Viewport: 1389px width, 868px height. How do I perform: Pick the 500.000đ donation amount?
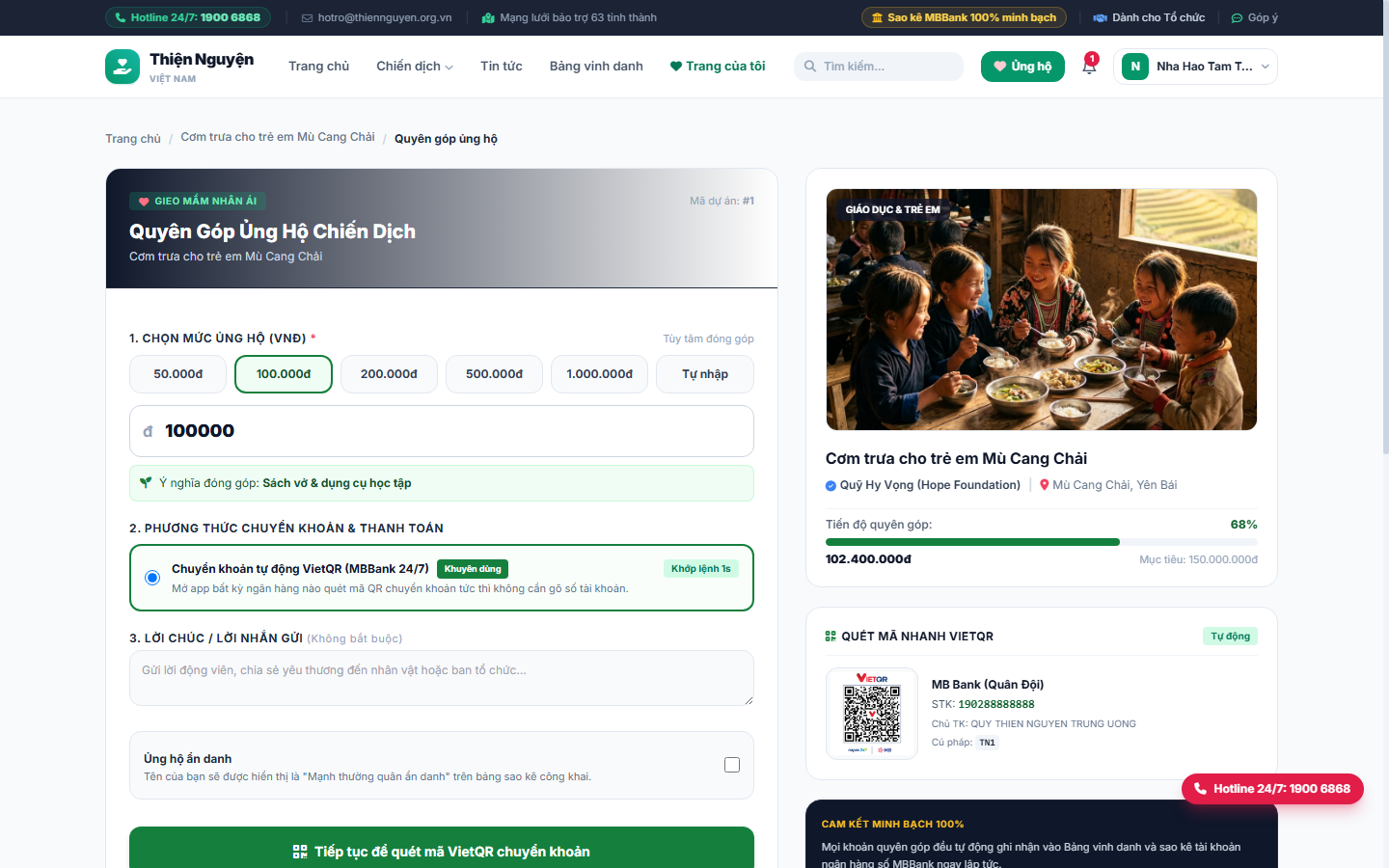point(494,374)
